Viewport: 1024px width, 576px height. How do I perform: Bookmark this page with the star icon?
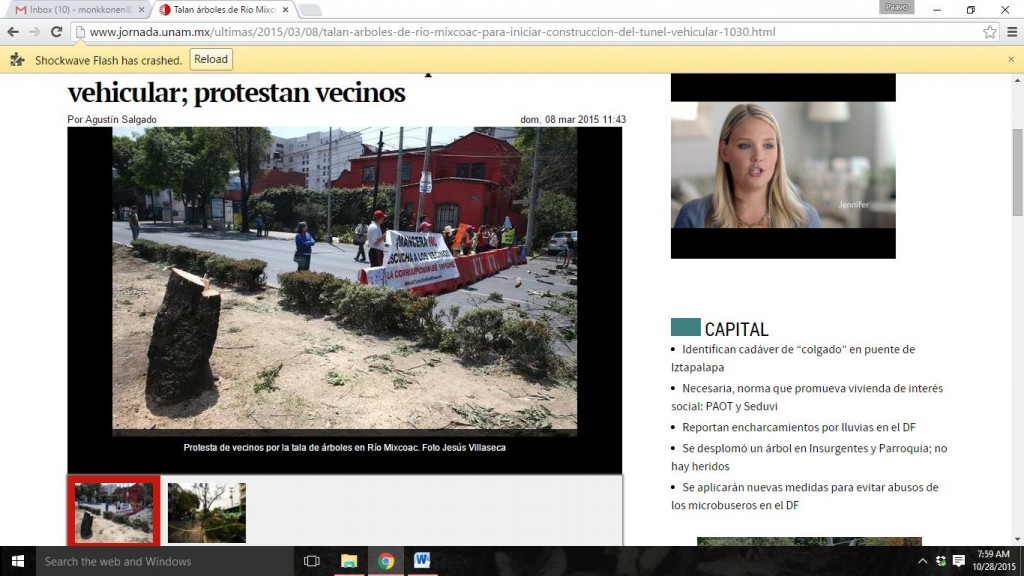tap(989, 32)
